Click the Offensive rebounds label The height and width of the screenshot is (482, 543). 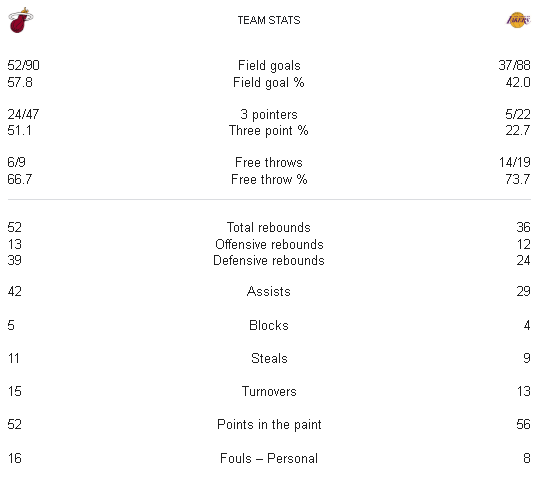[269, 244]
